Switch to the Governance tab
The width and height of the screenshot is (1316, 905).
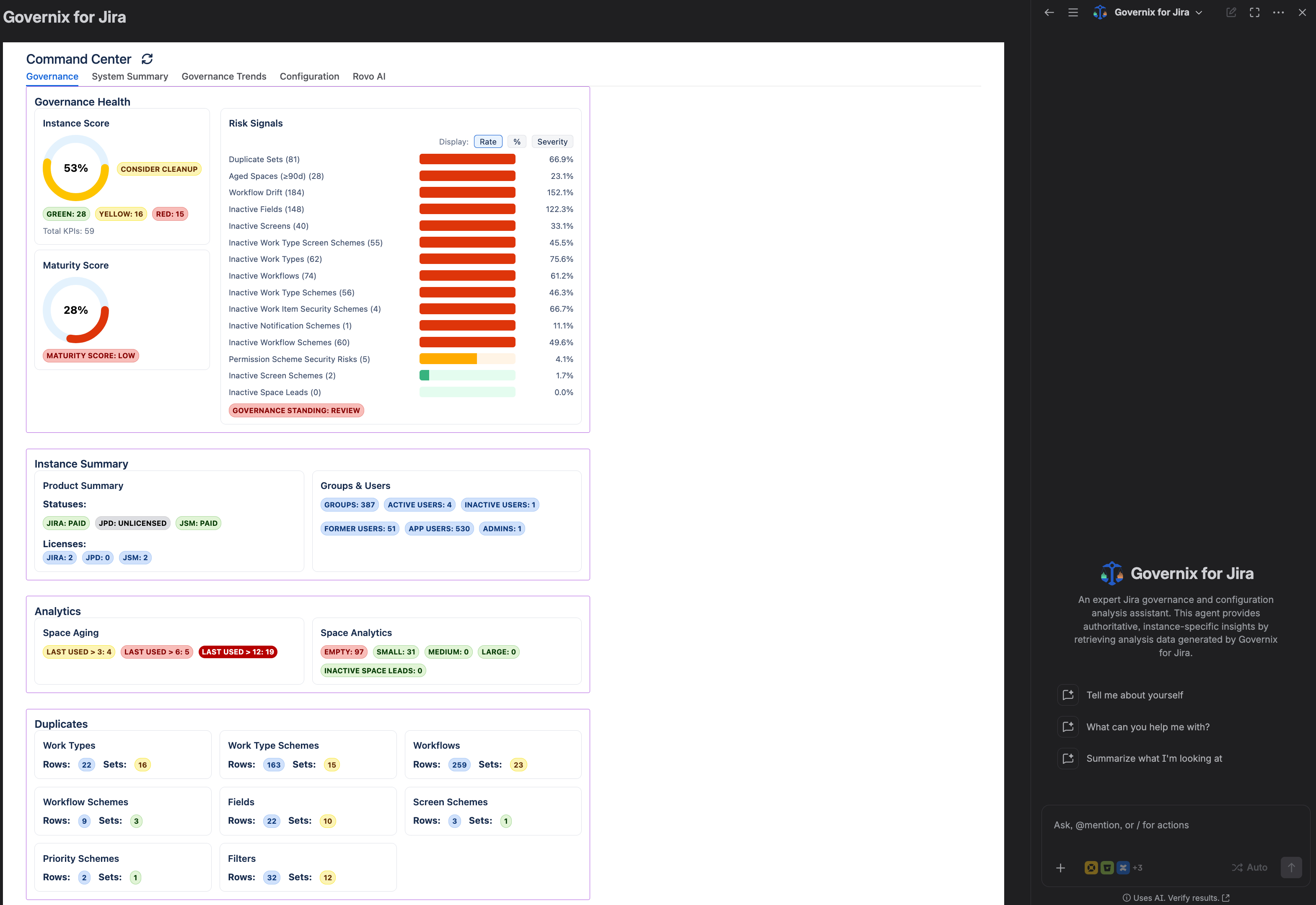pos(52,77)
